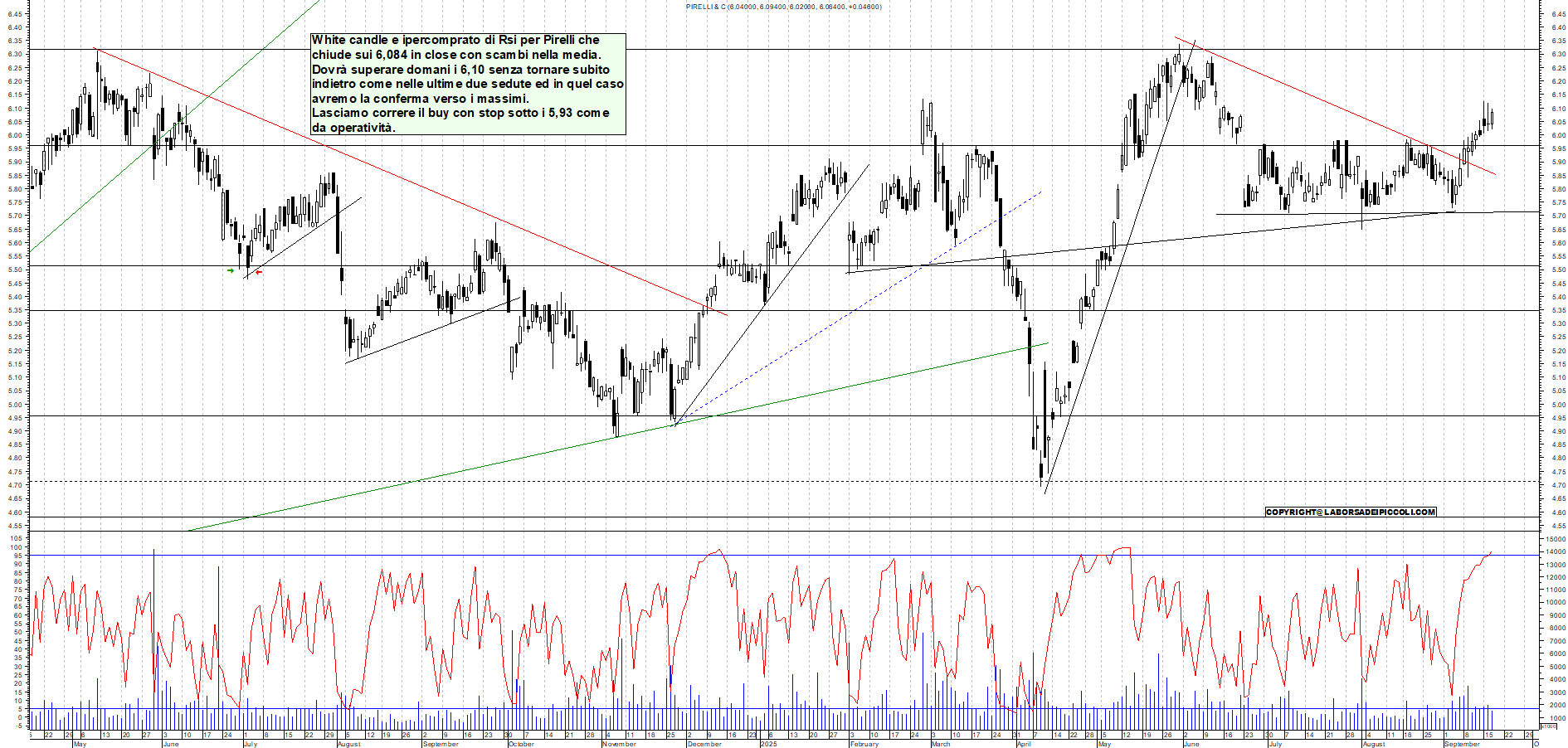Image resolution: width=1568 pixels, height=748 pixels.
Task: Click the November label on the date axis
Action: tap(619, 744)
